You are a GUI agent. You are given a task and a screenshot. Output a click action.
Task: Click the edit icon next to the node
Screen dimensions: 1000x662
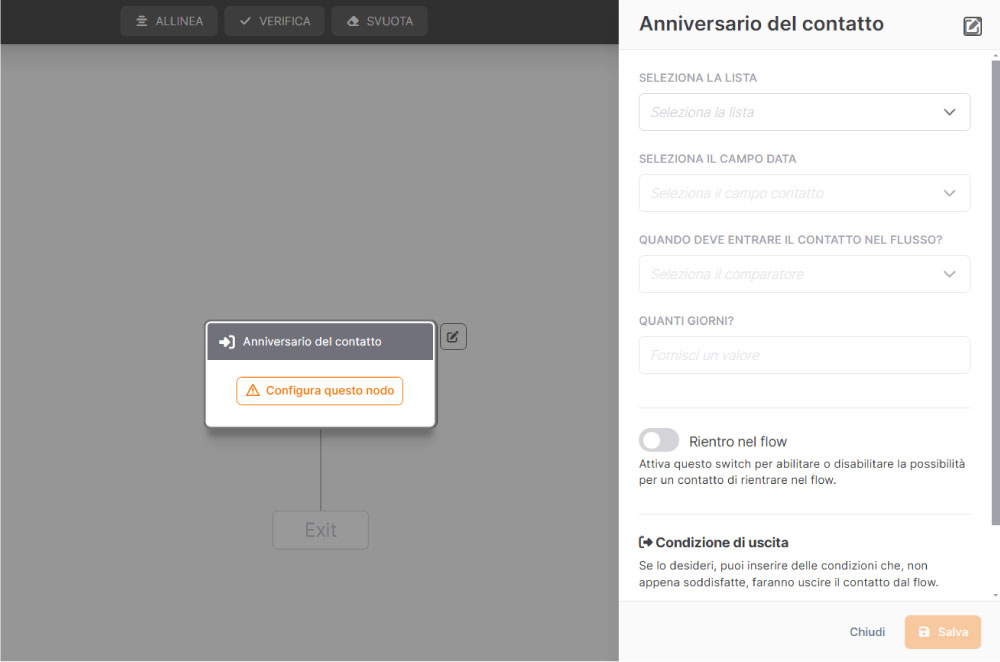coord(453,337)
